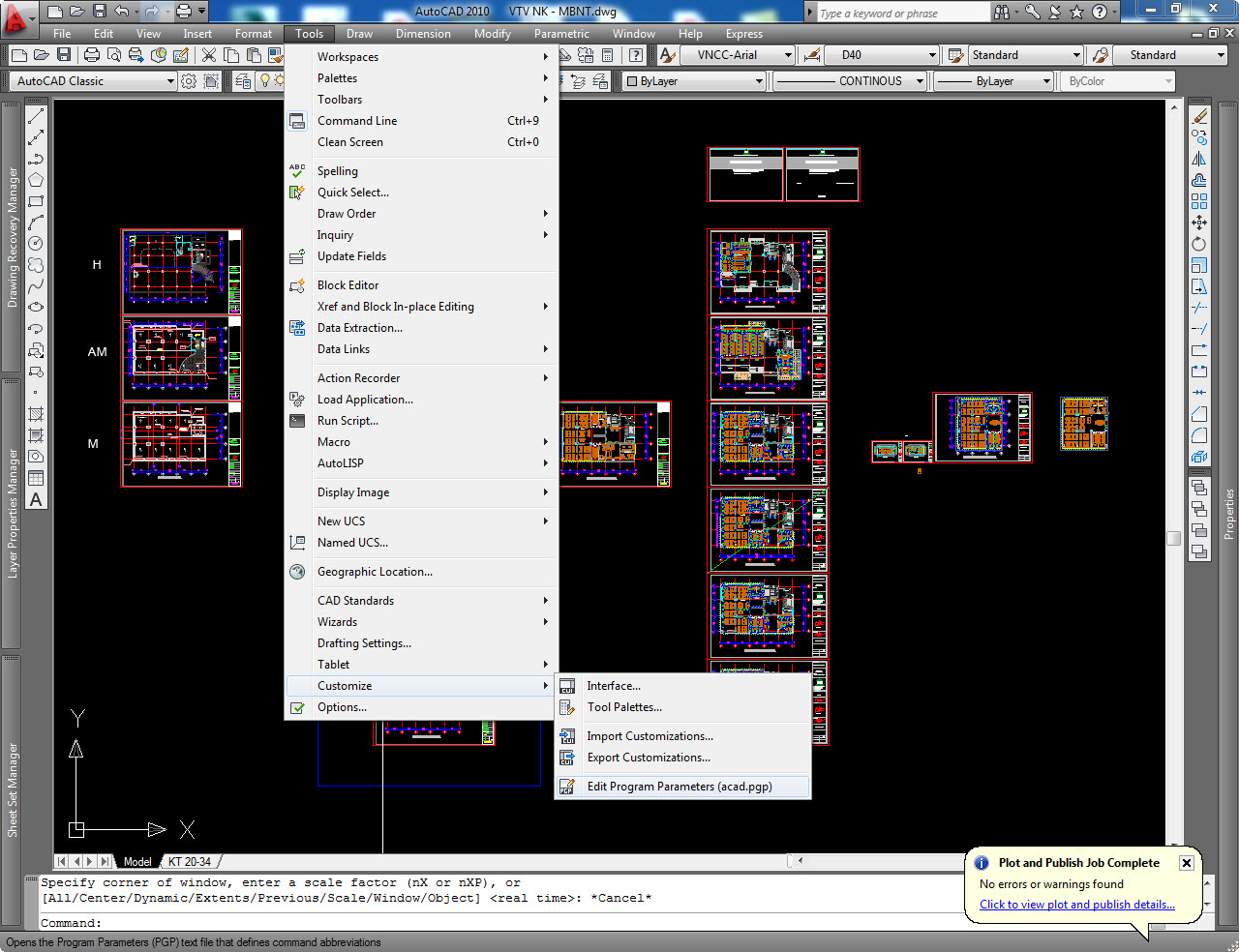
Task: Select the Revision Cloud tool
Action: click(36, 265)
